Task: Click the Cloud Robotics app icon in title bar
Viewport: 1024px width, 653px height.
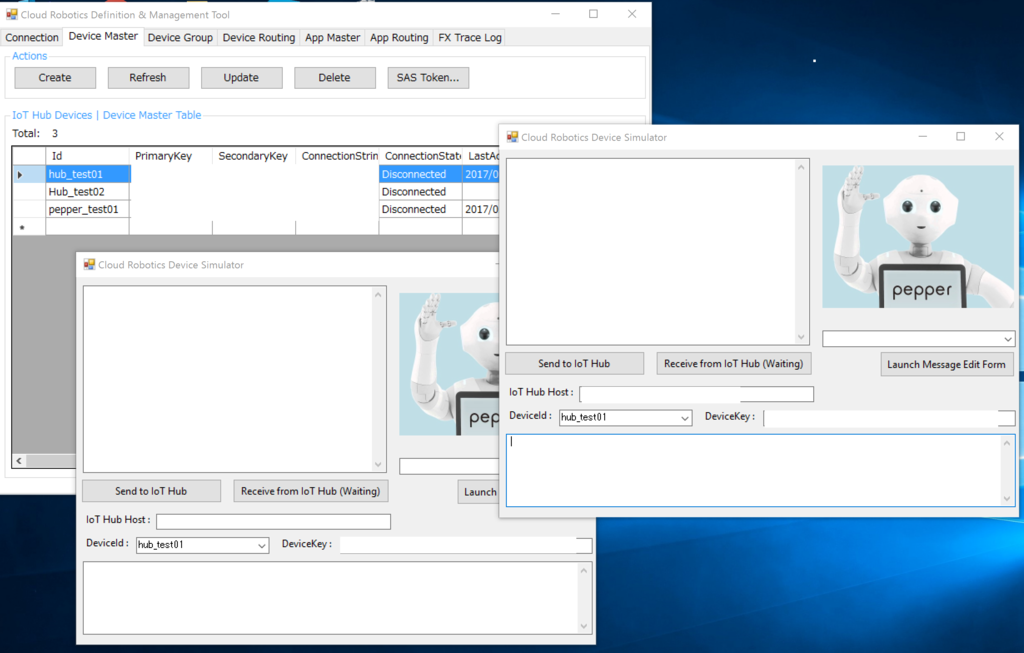Action: (12, 14)
